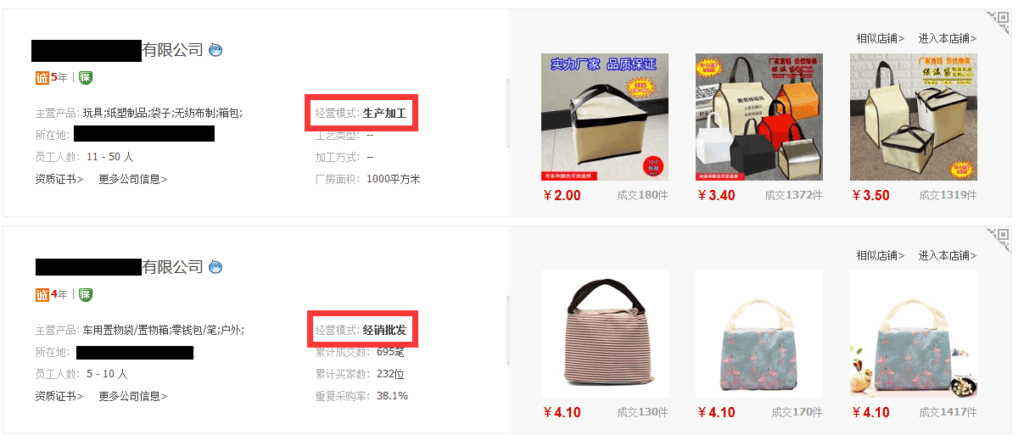This screenshot has height=435, width=1024.
Task: Click the chat icon beside first company name
Action: [x=216, y=50]
